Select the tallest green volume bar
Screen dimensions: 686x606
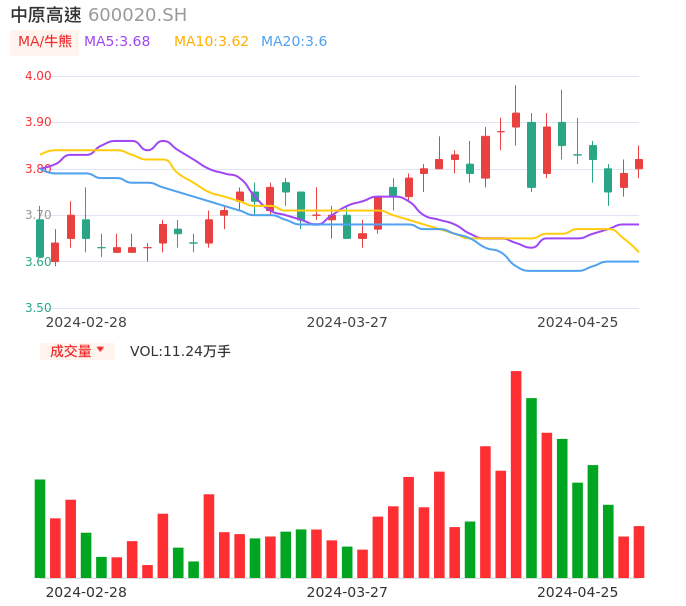point(531,487)
